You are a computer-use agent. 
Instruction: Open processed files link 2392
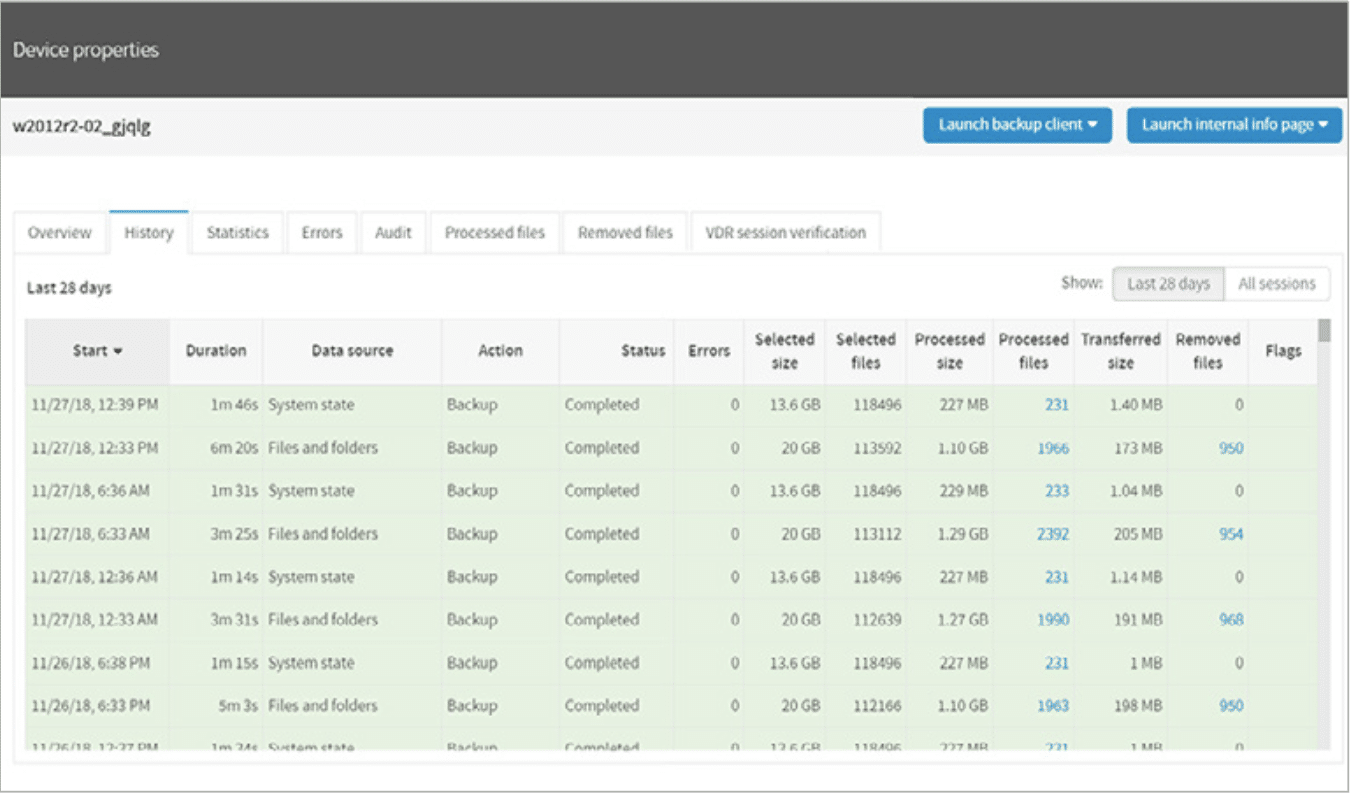[1052, 534]
